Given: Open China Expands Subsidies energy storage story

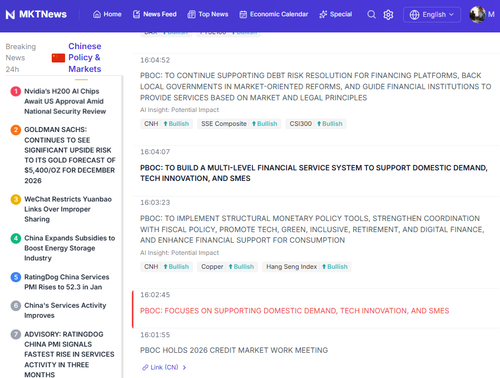Looking at the screenshot, I should click(69, 248).
